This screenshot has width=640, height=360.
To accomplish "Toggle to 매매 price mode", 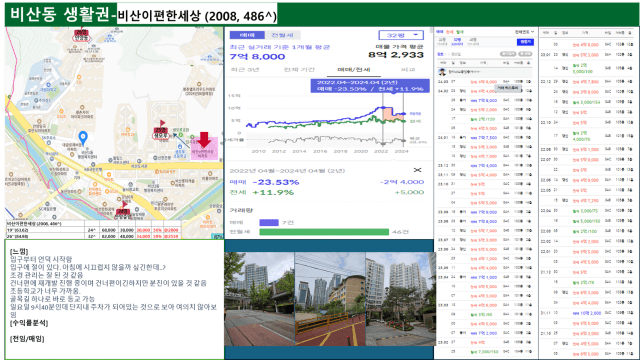I will (247, 35).
